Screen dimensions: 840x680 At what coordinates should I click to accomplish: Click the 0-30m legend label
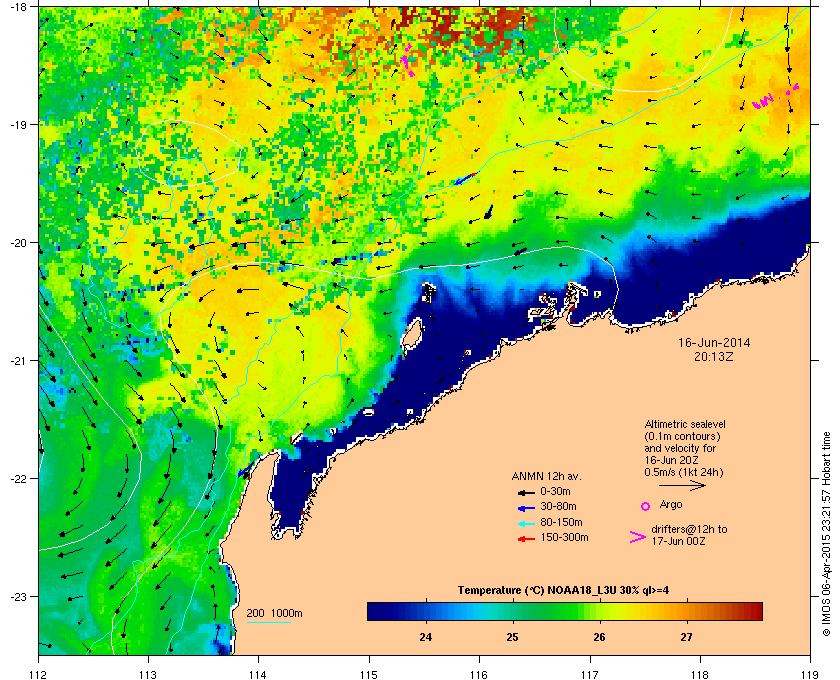pyautogui.click(x=556, y=491)
